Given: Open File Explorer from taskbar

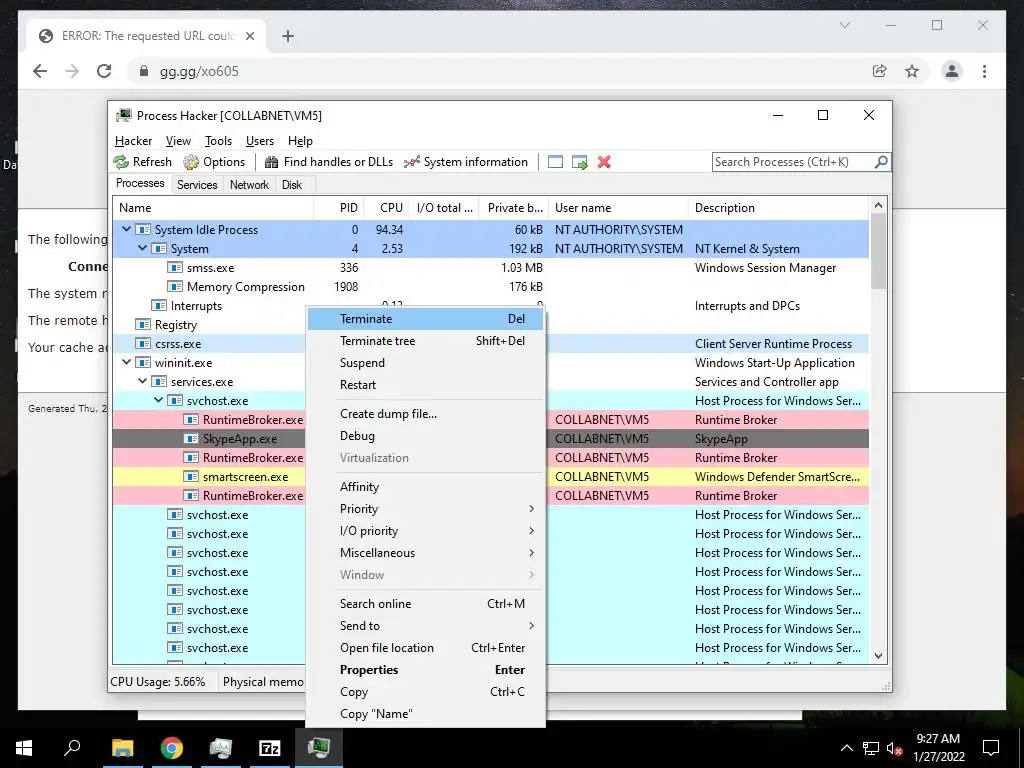Looking at the screenshot, I should point(122,748).
